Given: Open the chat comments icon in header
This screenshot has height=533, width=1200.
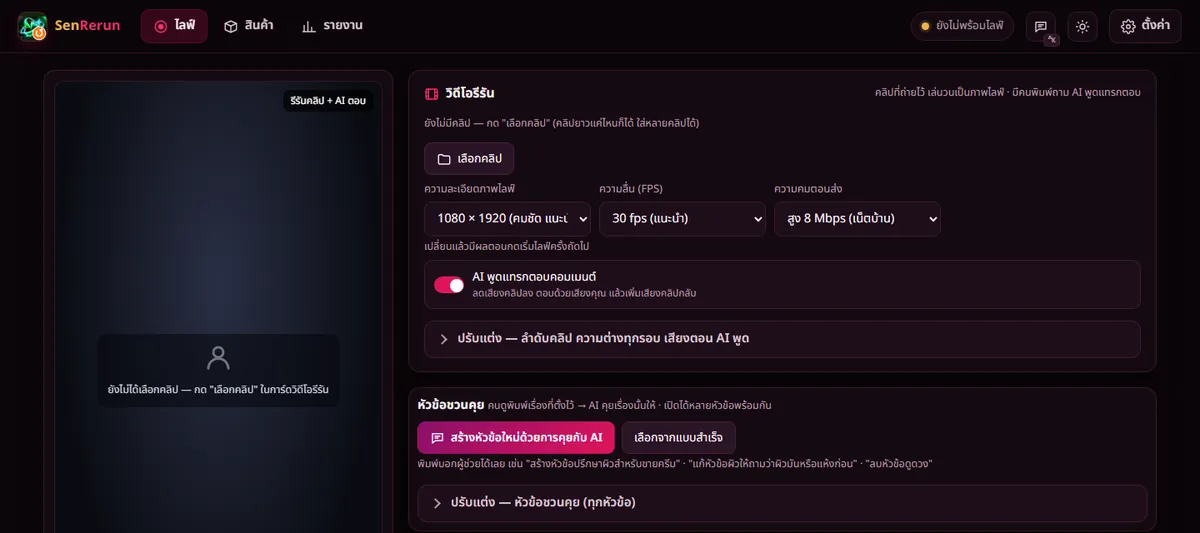Looking at the screenshot, I should point(1041,26).
